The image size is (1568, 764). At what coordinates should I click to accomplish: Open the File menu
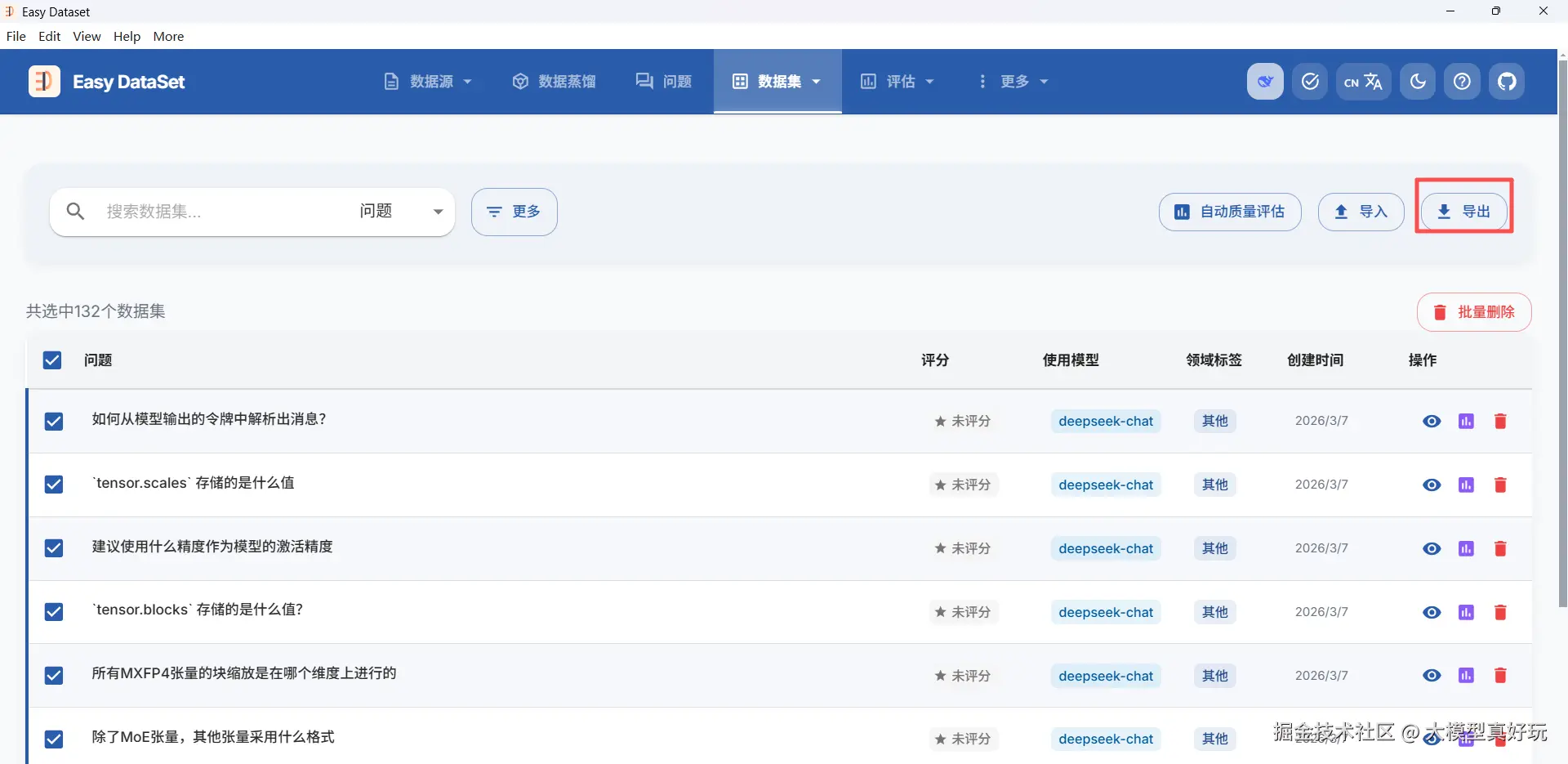click(x=16, y=37)
